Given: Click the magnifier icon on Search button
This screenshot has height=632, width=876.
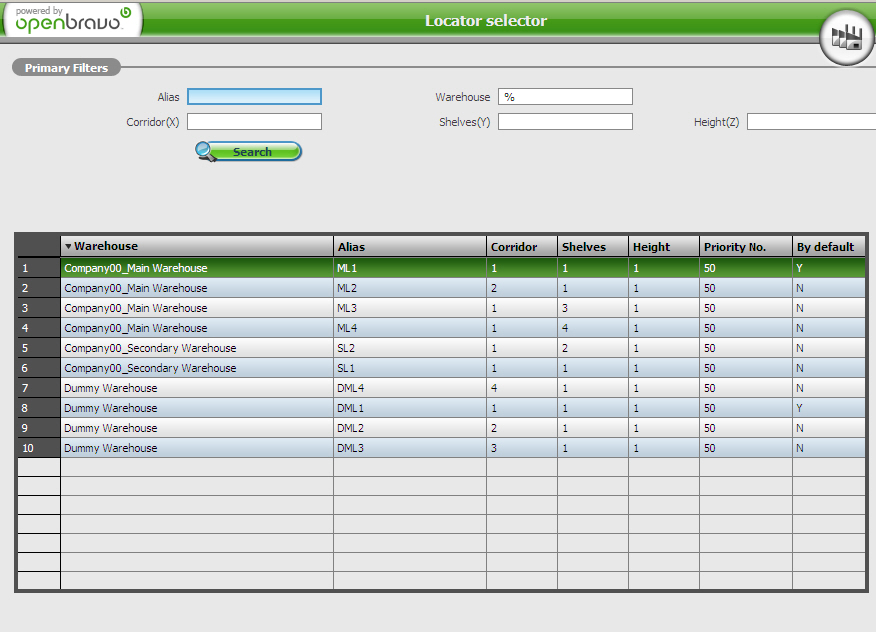Looking at the screenshot, I should (207, 151).
